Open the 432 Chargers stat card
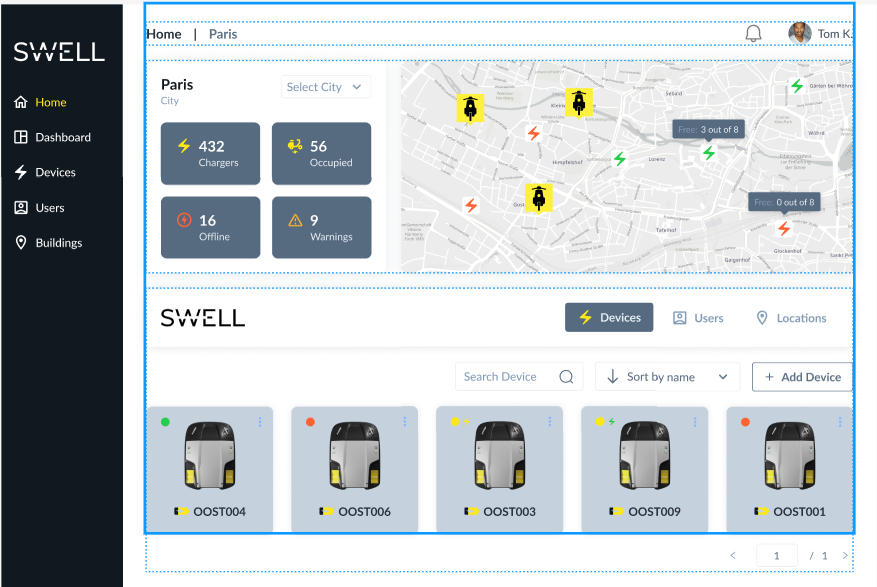The image size is (877, 587). coord(210,153)
